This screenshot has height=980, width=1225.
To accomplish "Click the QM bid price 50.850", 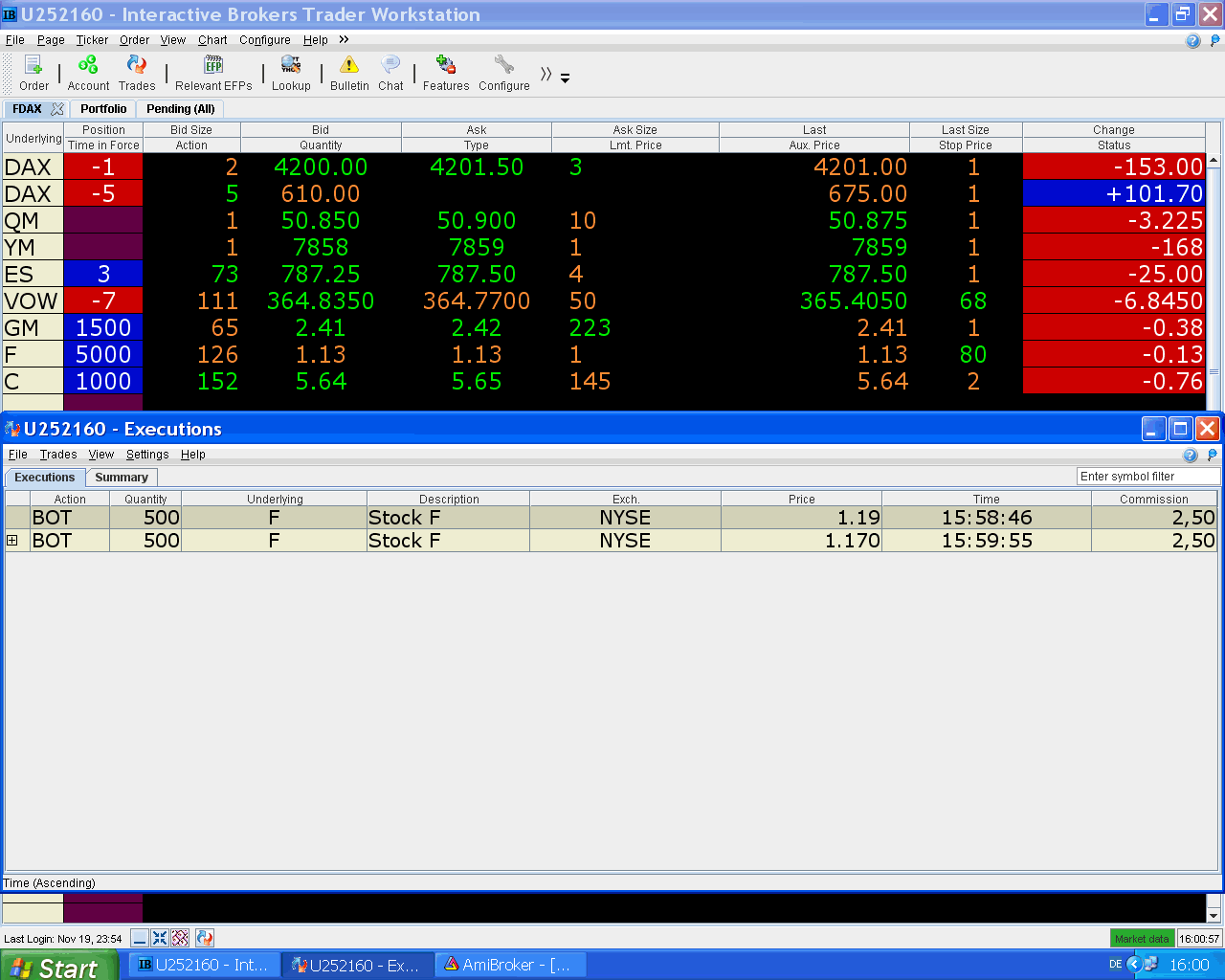I will click(x=321, y=220).
